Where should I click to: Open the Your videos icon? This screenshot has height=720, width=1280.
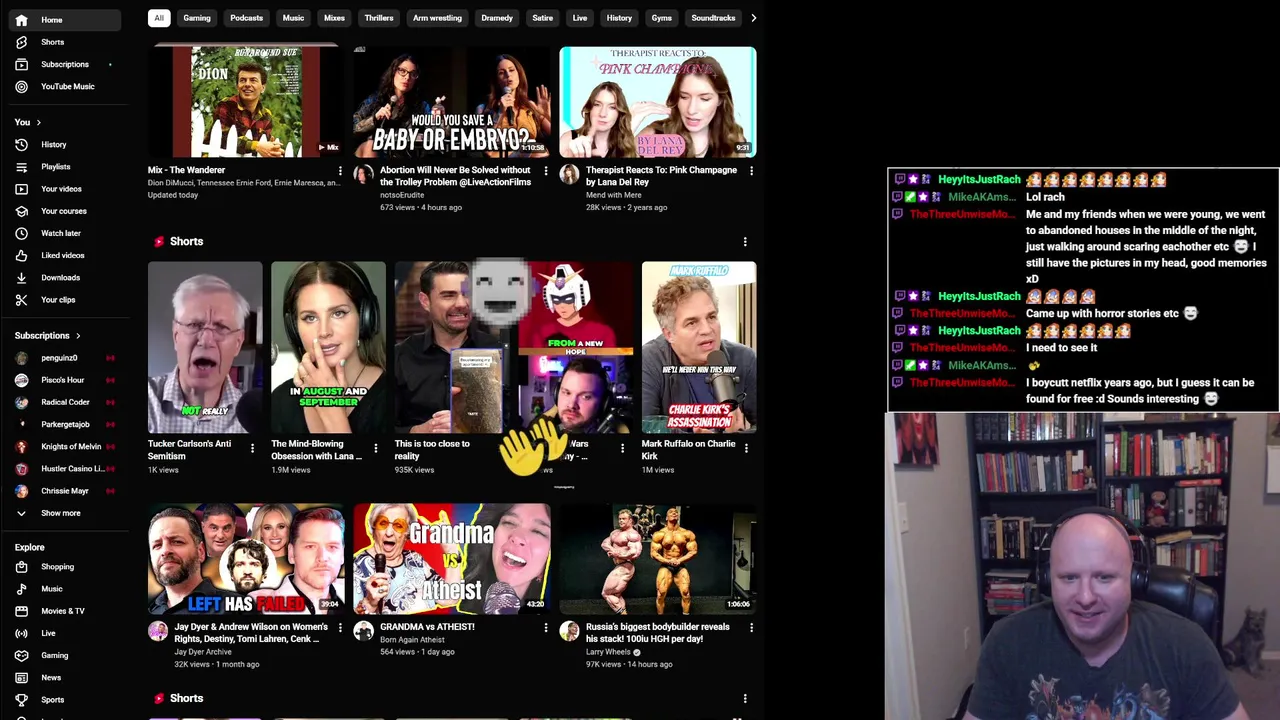[21, 189]
